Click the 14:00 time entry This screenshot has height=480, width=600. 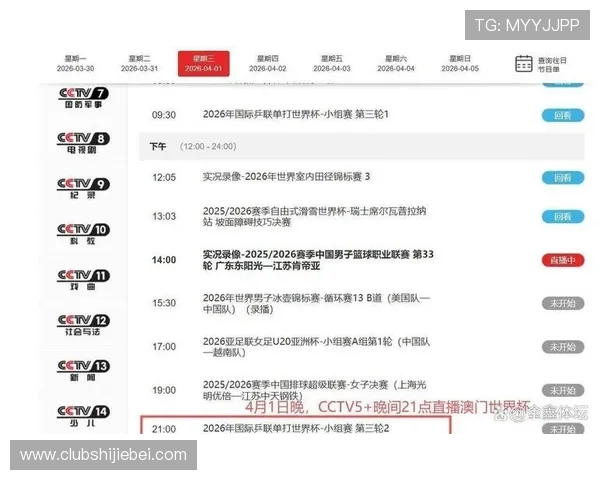point(164,260)
